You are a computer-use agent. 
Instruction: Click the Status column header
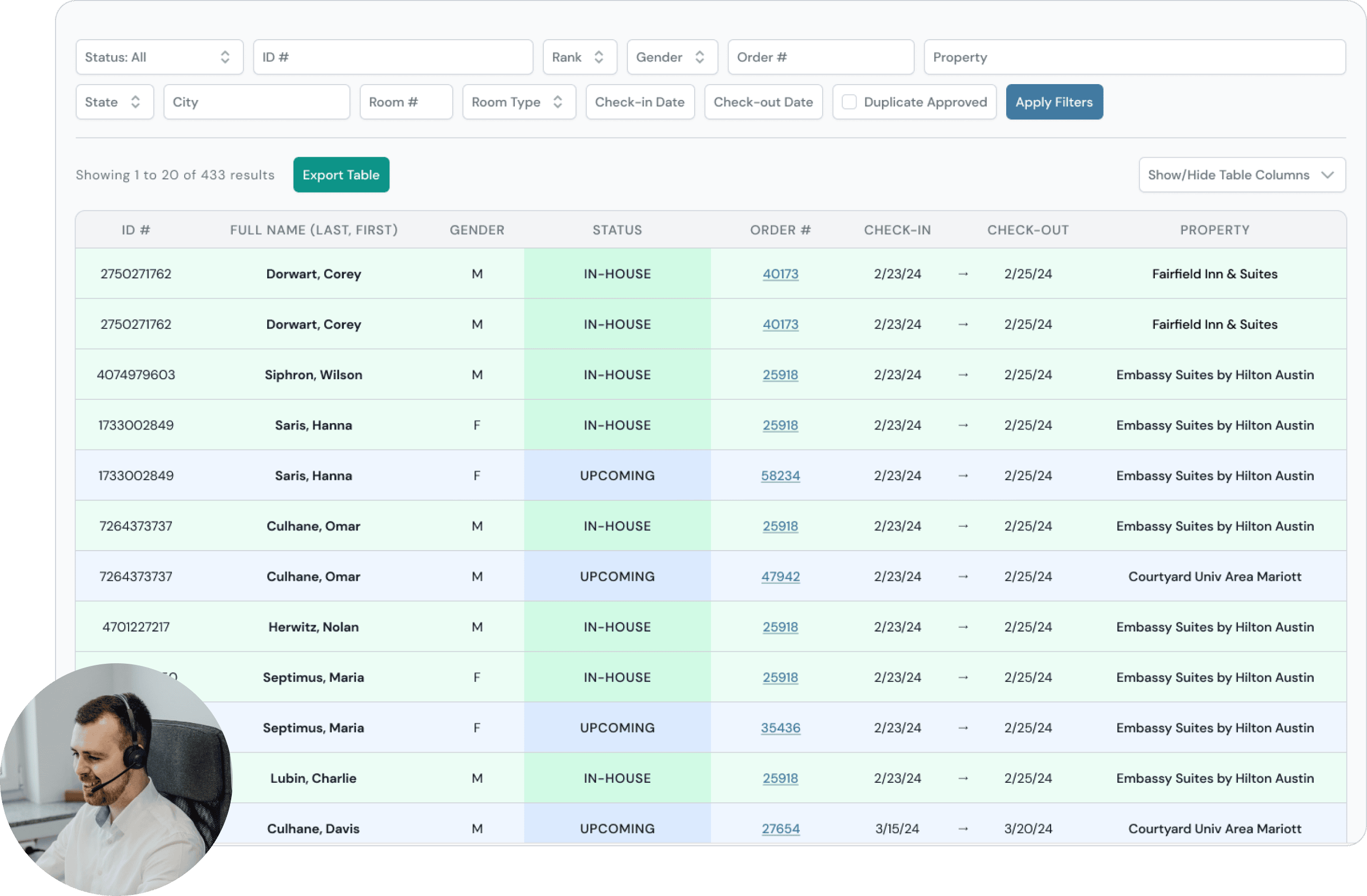click(617, 230)
